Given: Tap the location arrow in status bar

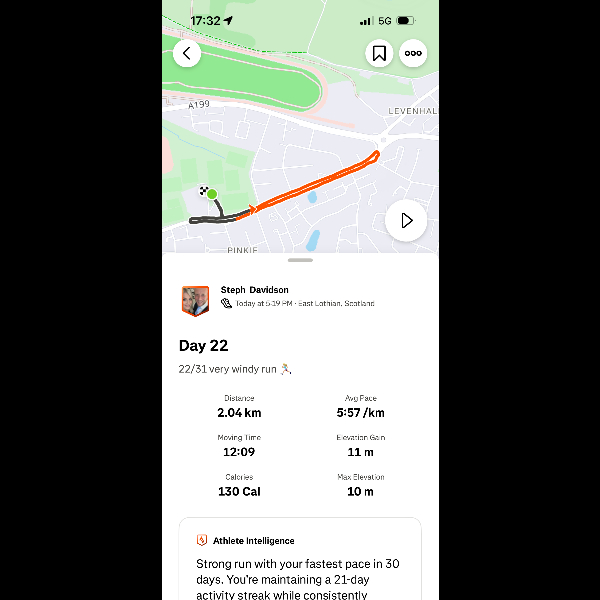Looking at the screenshot, I should click(228, 20).
